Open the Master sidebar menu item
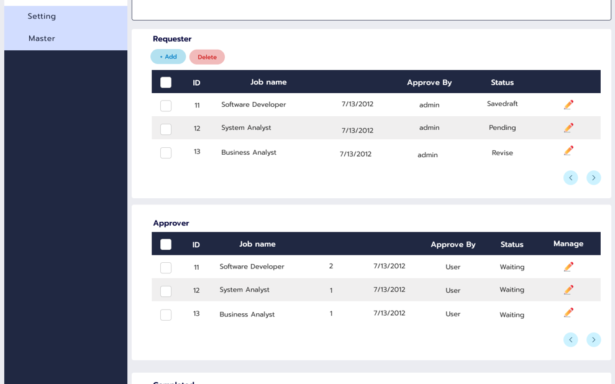 42,38
